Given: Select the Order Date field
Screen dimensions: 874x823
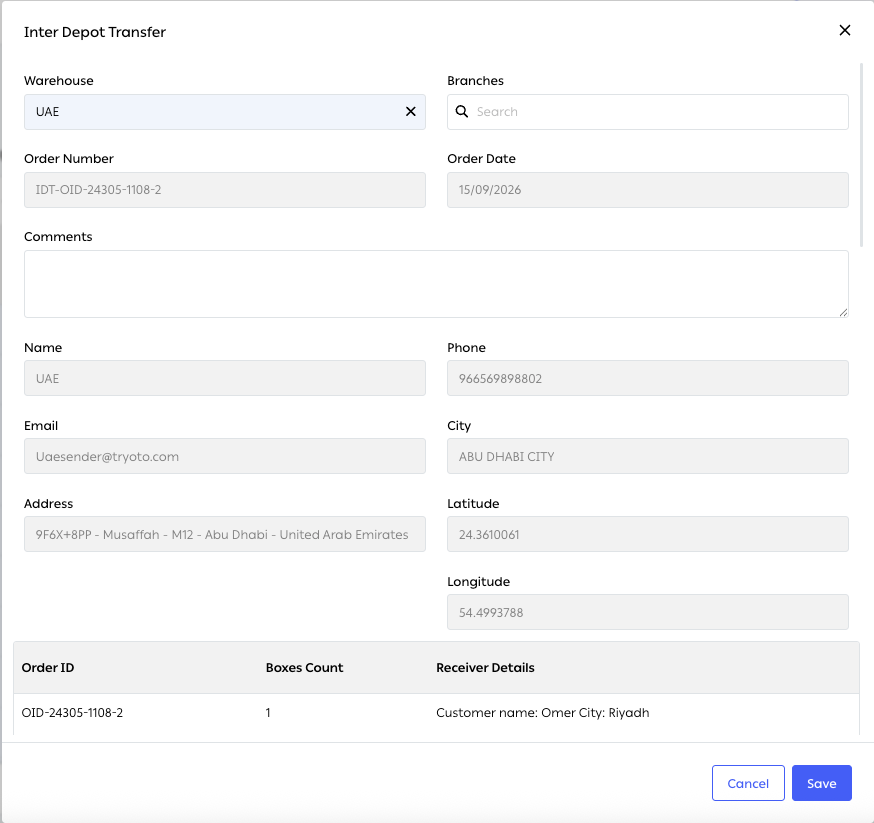Looking at the screenshot, I should [648, 190].
